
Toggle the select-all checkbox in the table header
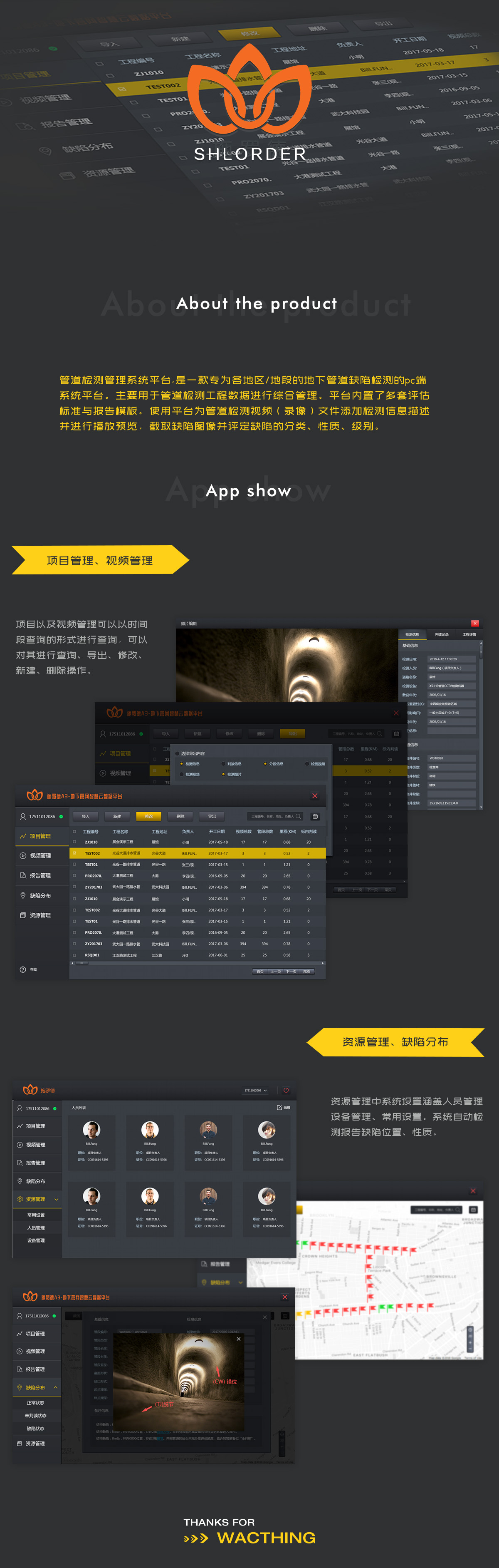tap(75, 831)
